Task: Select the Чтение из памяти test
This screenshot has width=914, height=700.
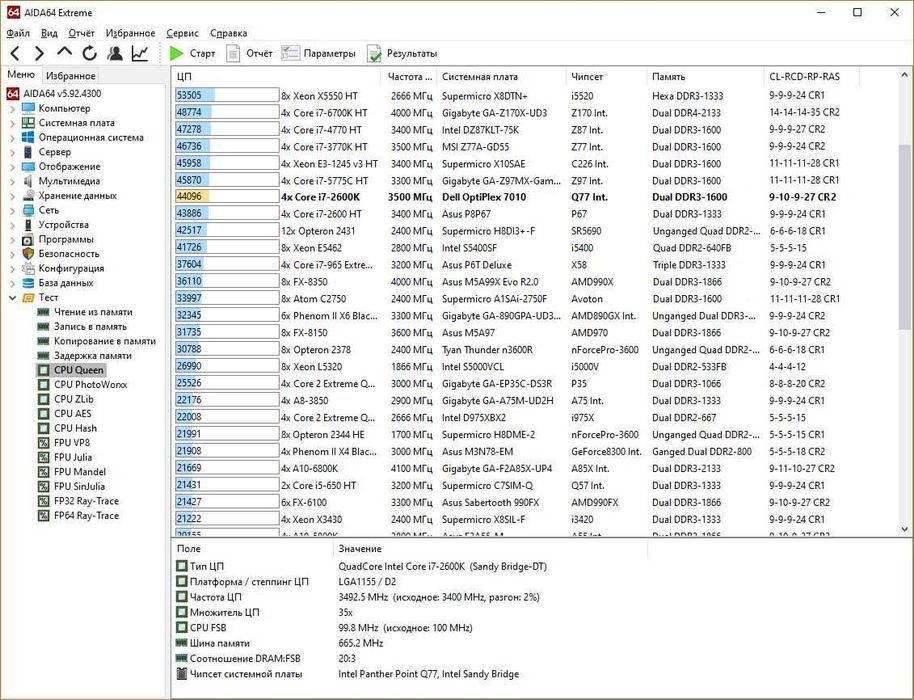Action: pyautogui.click(x=93, y=312)
